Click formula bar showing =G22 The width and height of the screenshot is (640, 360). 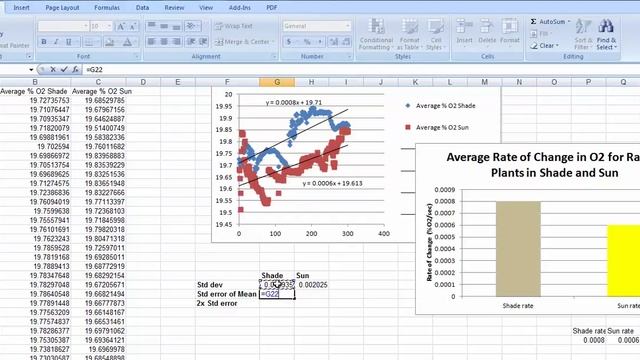click(361, 69)
